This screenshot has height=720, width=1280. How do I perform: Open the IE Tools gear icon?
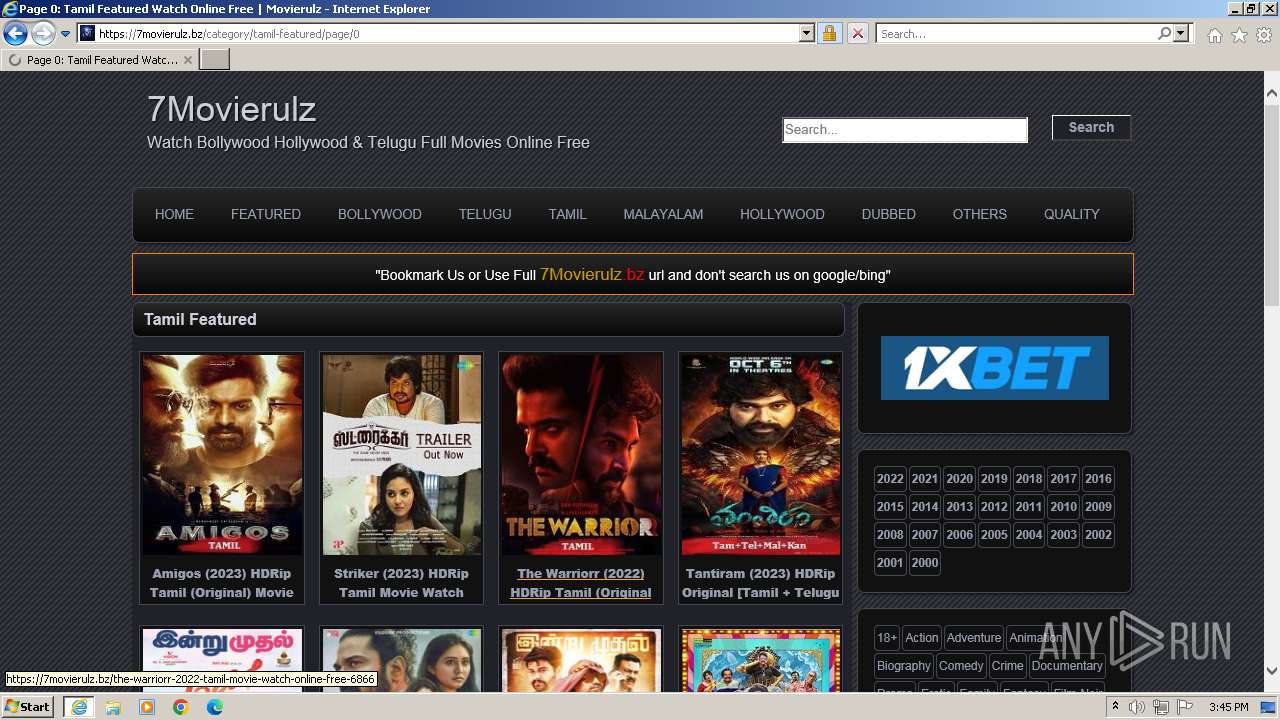click(x=1264, y=35)
